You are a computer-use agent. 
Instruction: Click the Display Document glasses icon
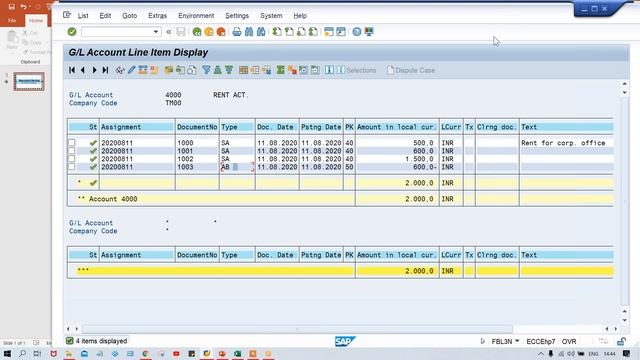(120, 70)
